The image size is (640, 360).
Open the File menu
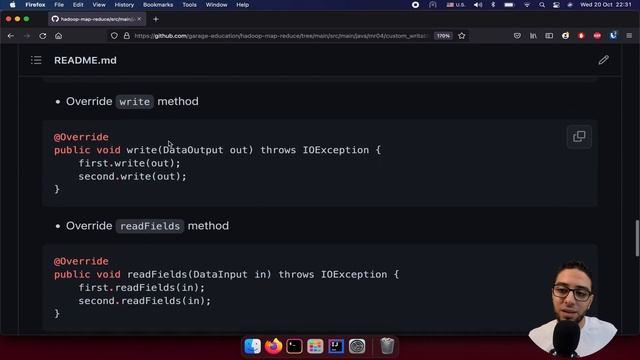59,5
